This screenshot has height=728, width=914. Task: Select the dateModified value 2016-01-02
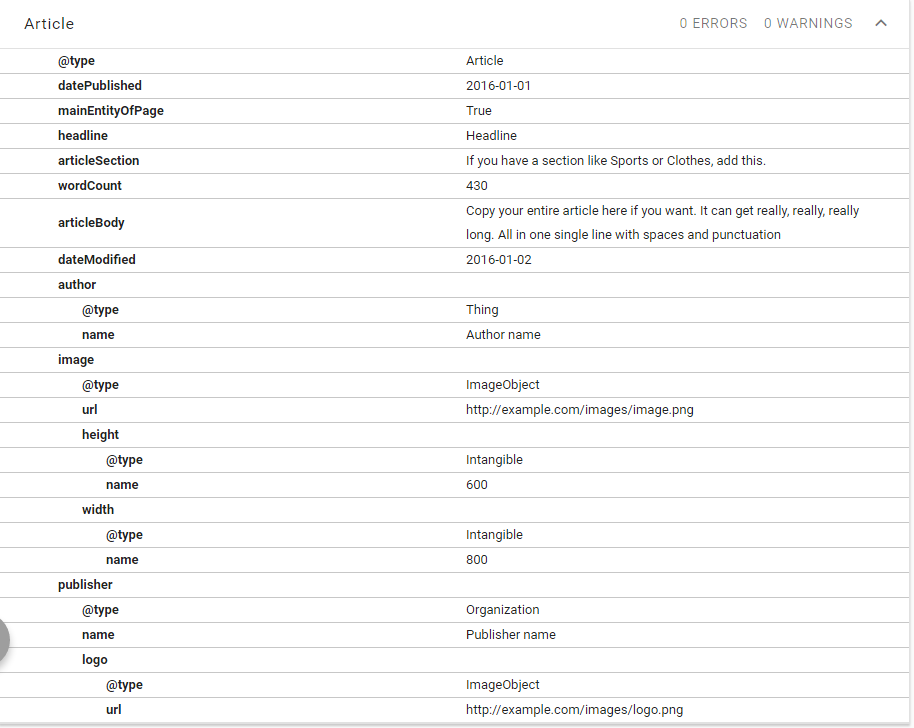pyautogui.click(x=498, y=260)
